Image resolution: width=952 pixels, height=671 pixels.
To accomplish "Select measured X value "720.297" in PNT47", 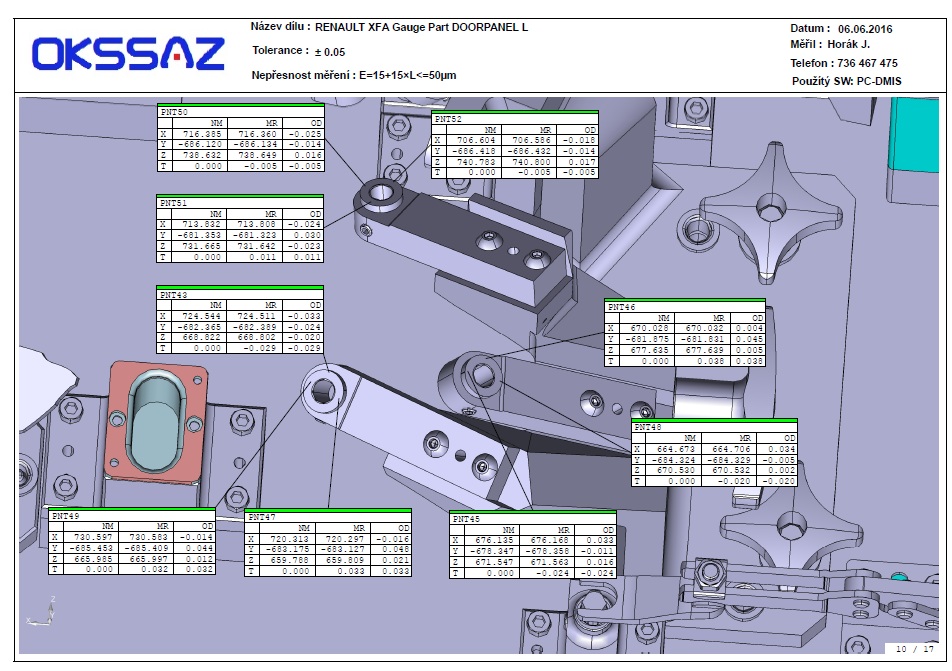I will coord(345,539).
